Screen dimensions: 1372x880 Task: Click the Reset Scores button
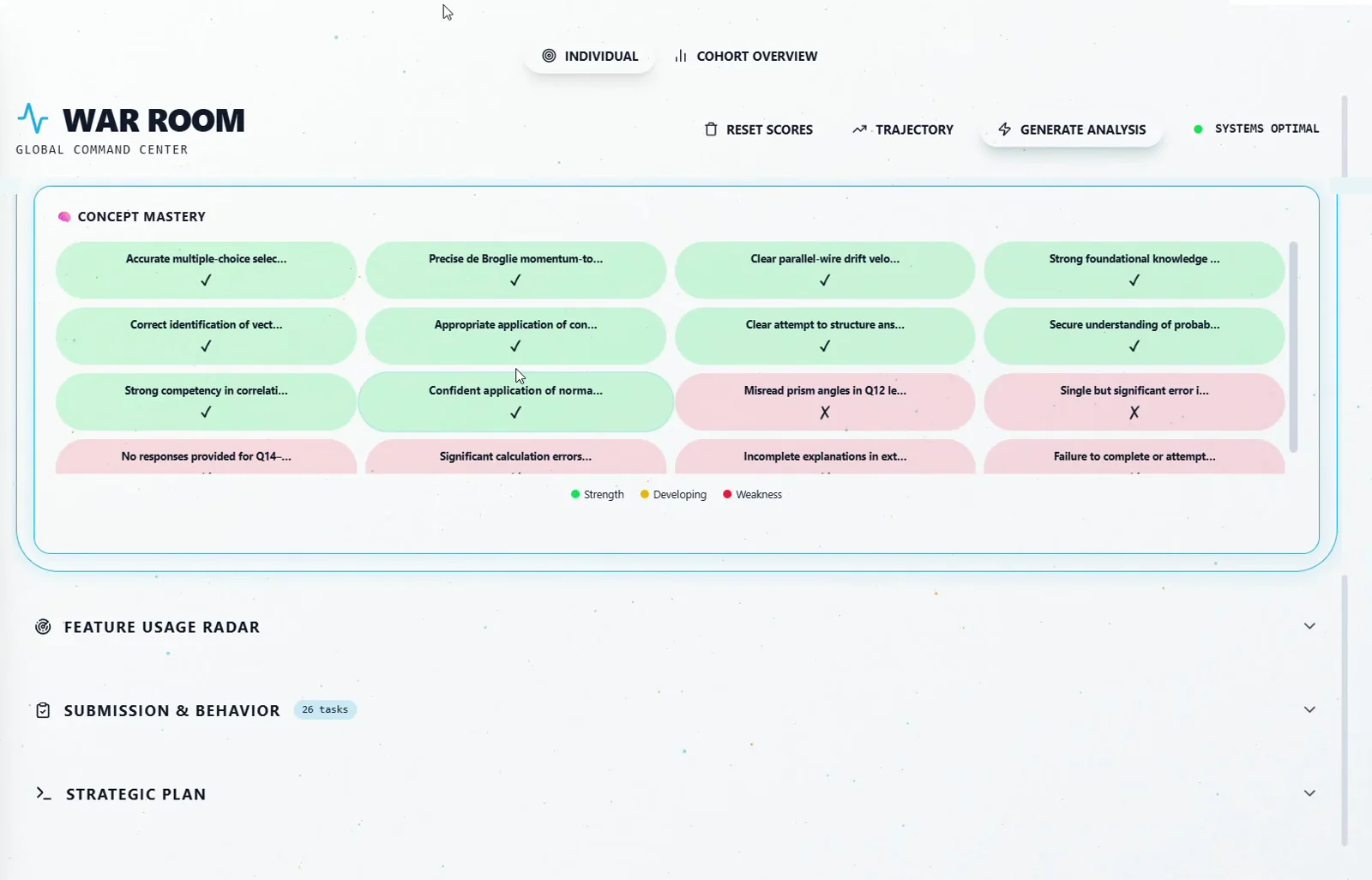pyautogui.click(x=759, y=130)
